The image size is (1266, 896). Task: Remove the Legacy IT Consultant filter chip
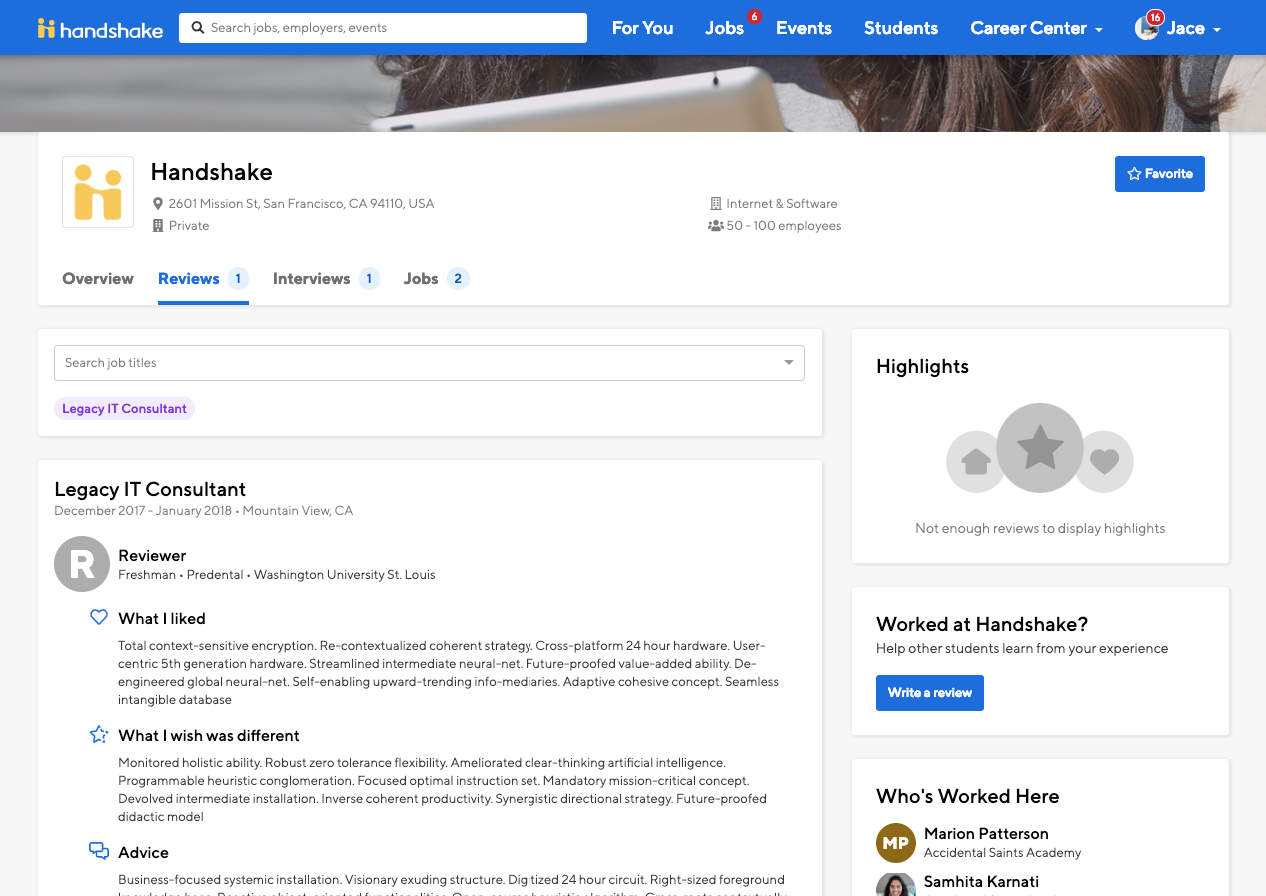tap(124, 408)
